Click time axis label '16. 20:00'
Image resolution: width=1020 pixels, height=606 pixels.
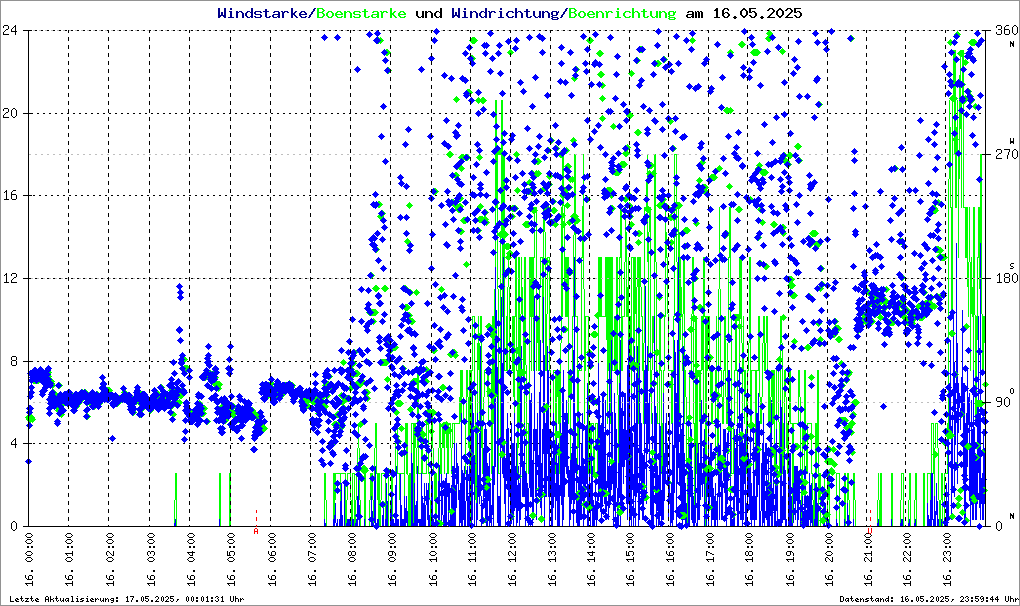[829, 559]
